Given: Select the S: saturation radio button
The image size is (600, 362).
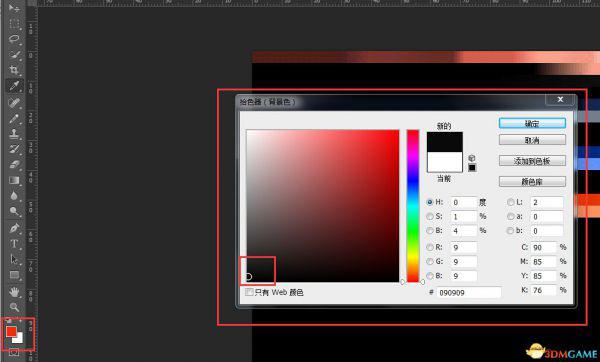Looking at the screenshot, I should click(x=430, y=217).
